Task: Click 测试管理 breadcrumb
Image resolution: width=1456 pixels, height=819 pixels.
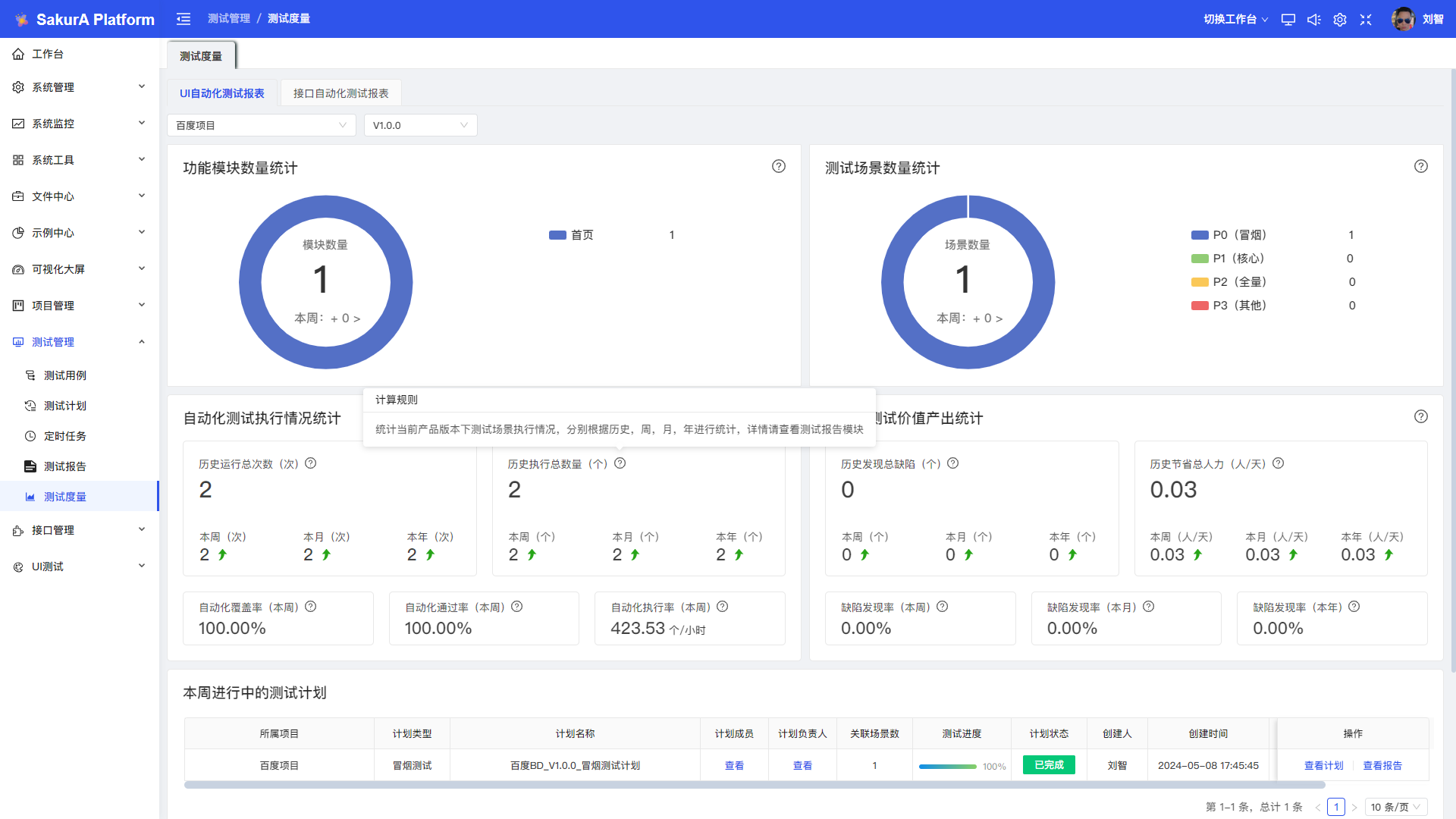Action: point(229,19)
